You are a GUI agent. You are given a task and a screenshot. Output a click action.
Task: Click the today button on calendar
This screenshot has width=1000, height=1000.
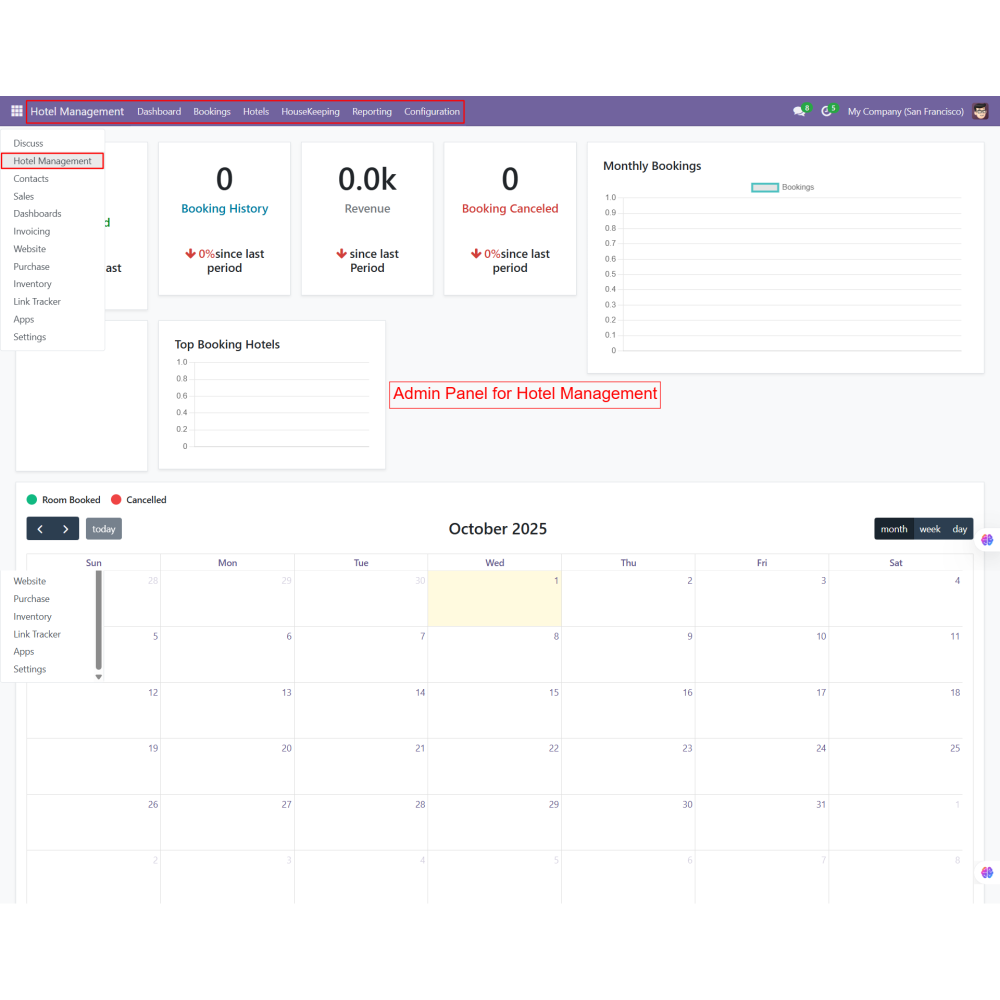[104, 529]
